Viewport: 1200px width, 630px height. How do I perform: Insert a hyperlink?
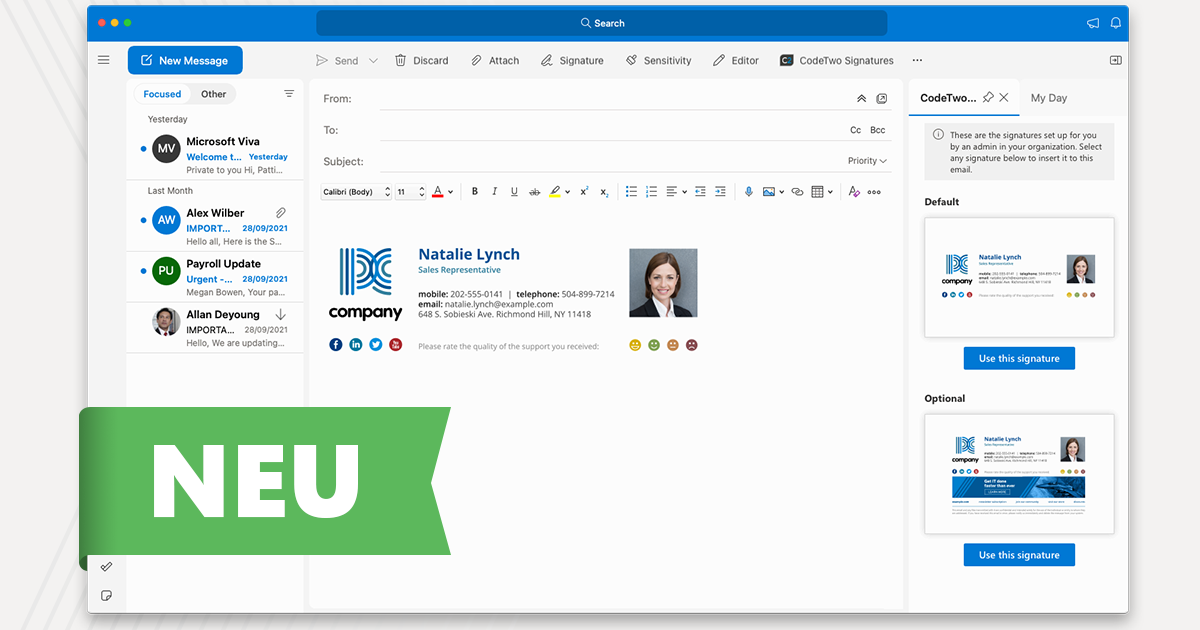(797, 192)
